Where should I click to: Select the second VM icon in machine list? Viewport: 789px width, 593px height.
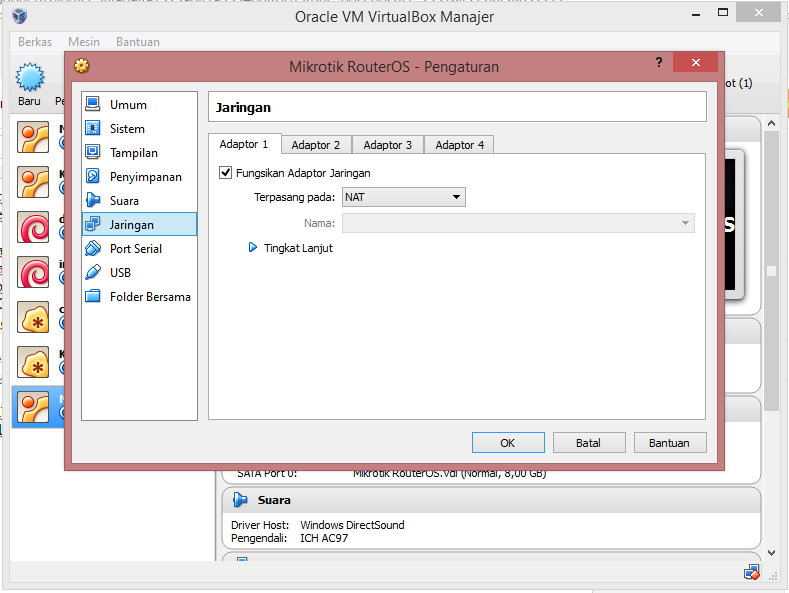tap(33, 182)
